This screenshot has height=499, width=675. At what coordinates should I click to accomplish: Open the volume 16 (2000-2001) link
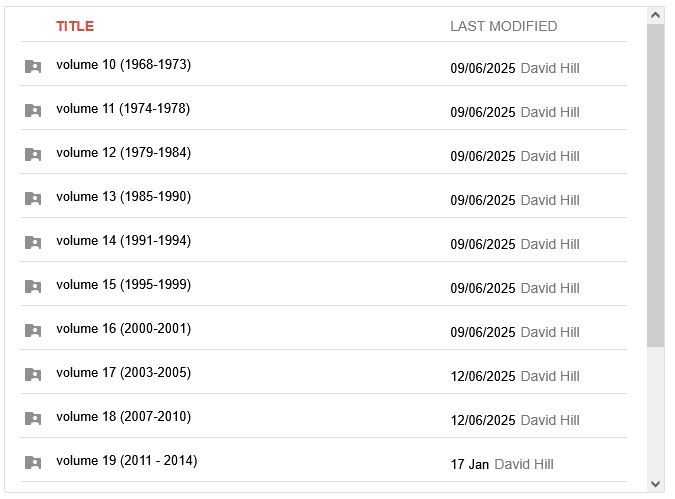click(x=123, y=329)
